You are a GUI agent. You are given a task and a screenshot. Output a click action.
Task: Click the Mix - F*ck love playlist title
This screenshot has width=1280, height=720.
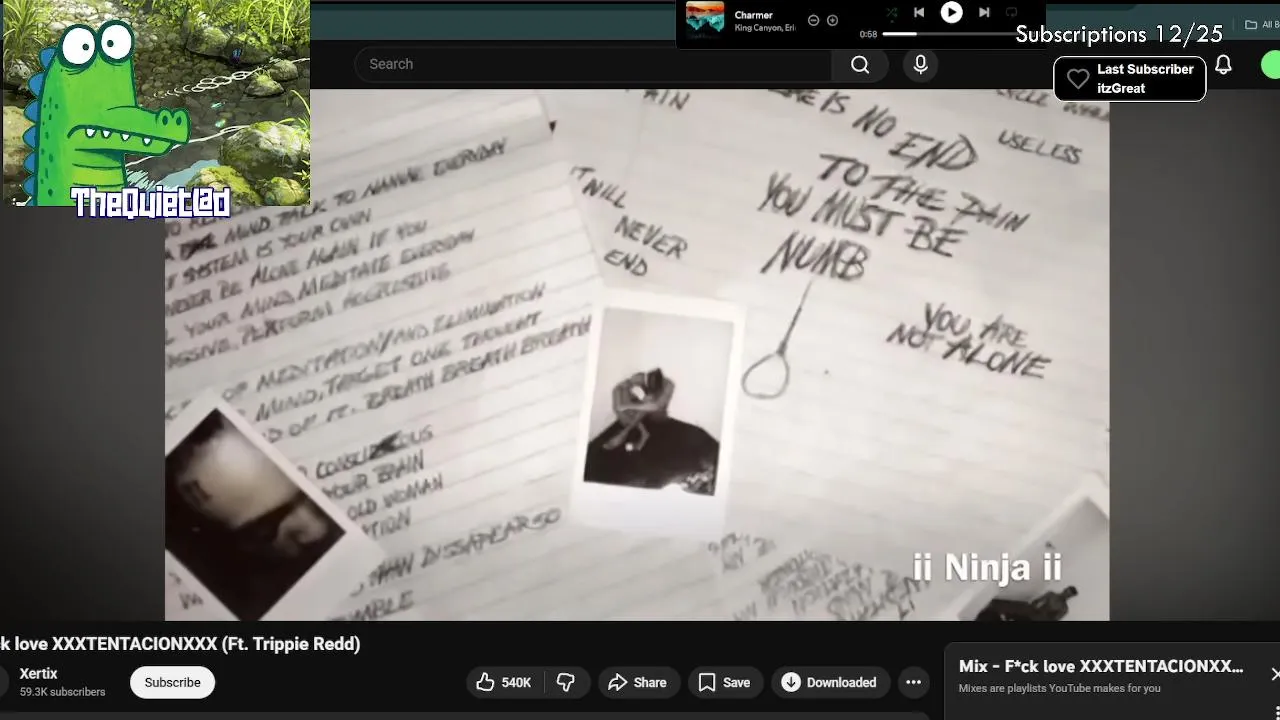click(1101, 666)
